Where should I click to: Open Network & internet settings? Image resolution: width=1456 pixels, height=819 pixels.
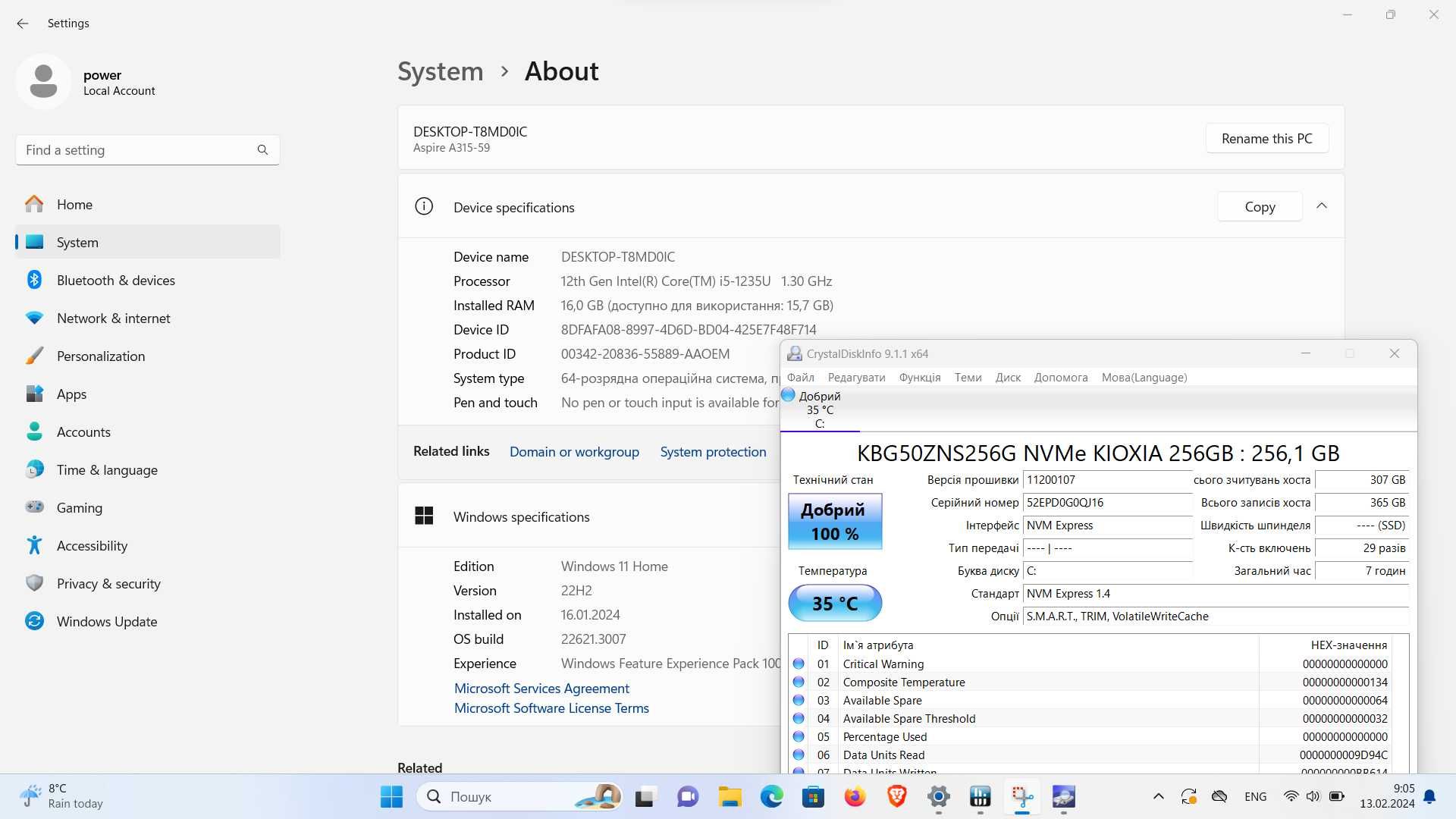[148, 318]
